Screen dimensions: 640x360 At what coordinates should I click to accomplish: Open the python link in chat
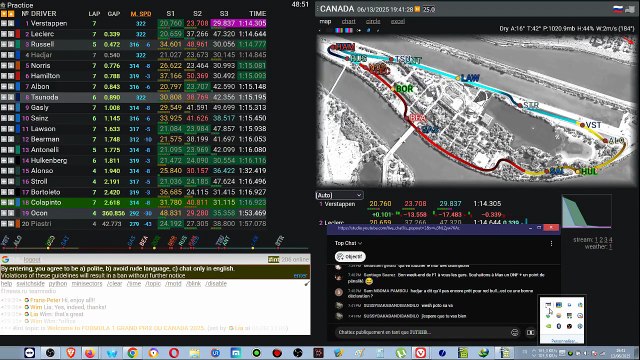point(58,284)
